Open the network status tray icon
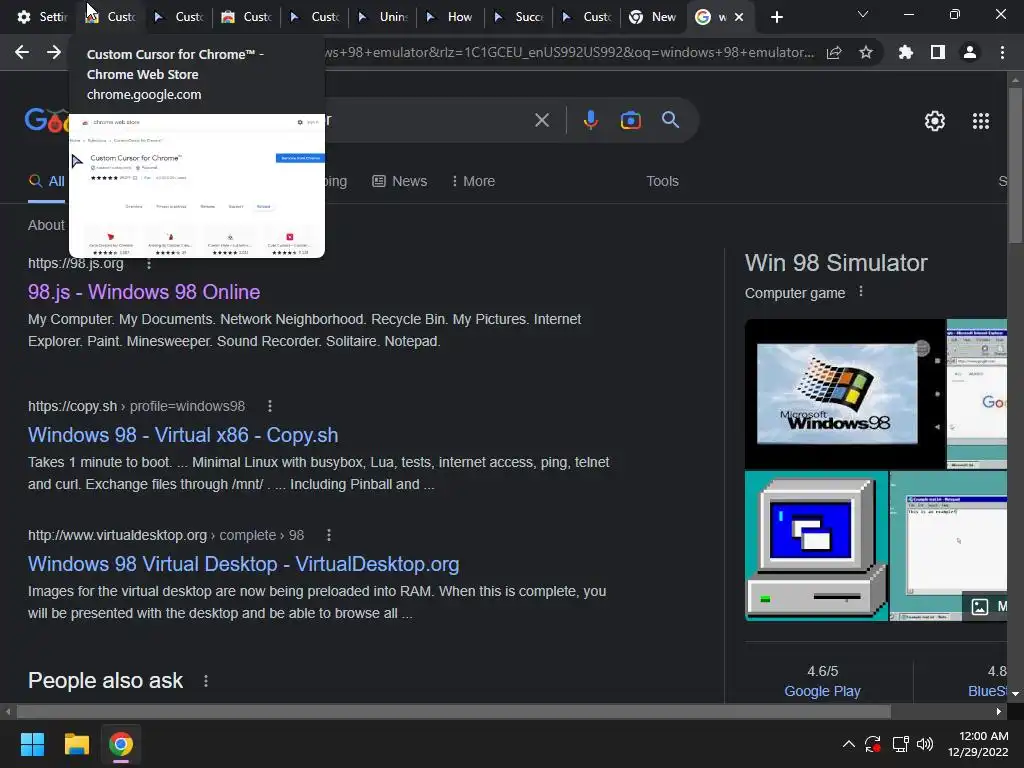The image size is (1024, 768). tap(901, 744)
